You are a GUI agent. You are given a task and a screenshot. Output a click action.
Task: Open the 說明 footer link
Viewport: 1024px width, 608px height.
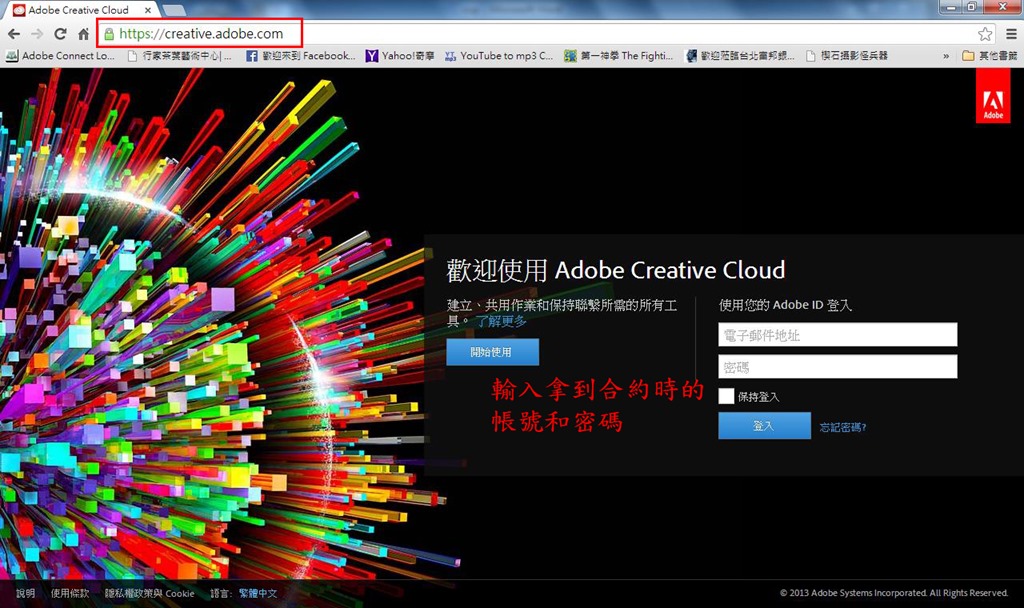point(25,593)
